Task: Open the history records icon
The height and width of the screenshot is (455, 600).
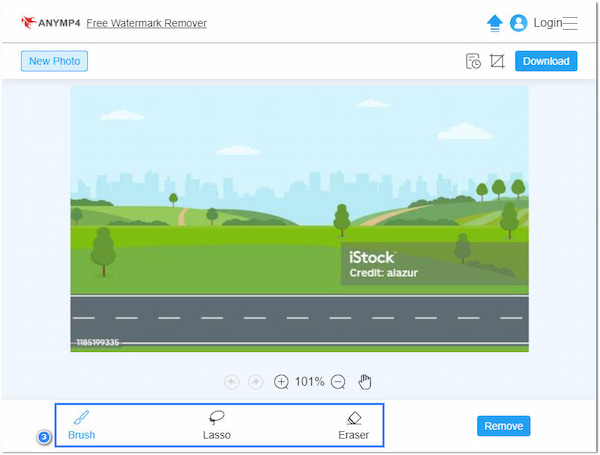Action: coord(473,61)
